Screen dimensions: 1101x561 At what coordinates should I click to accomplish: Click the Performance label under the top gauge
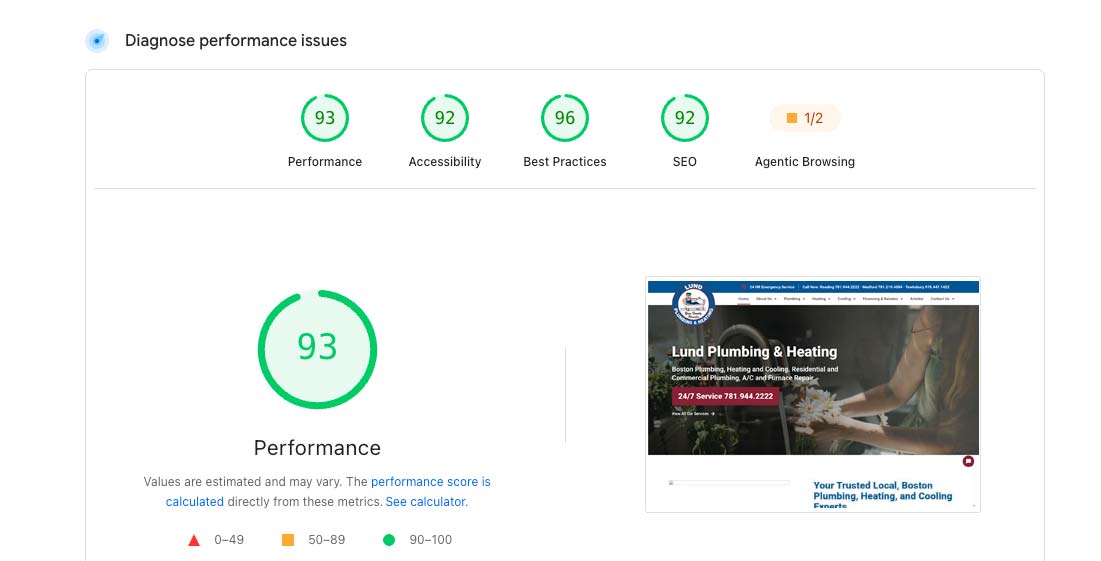[x=324, y=161]
